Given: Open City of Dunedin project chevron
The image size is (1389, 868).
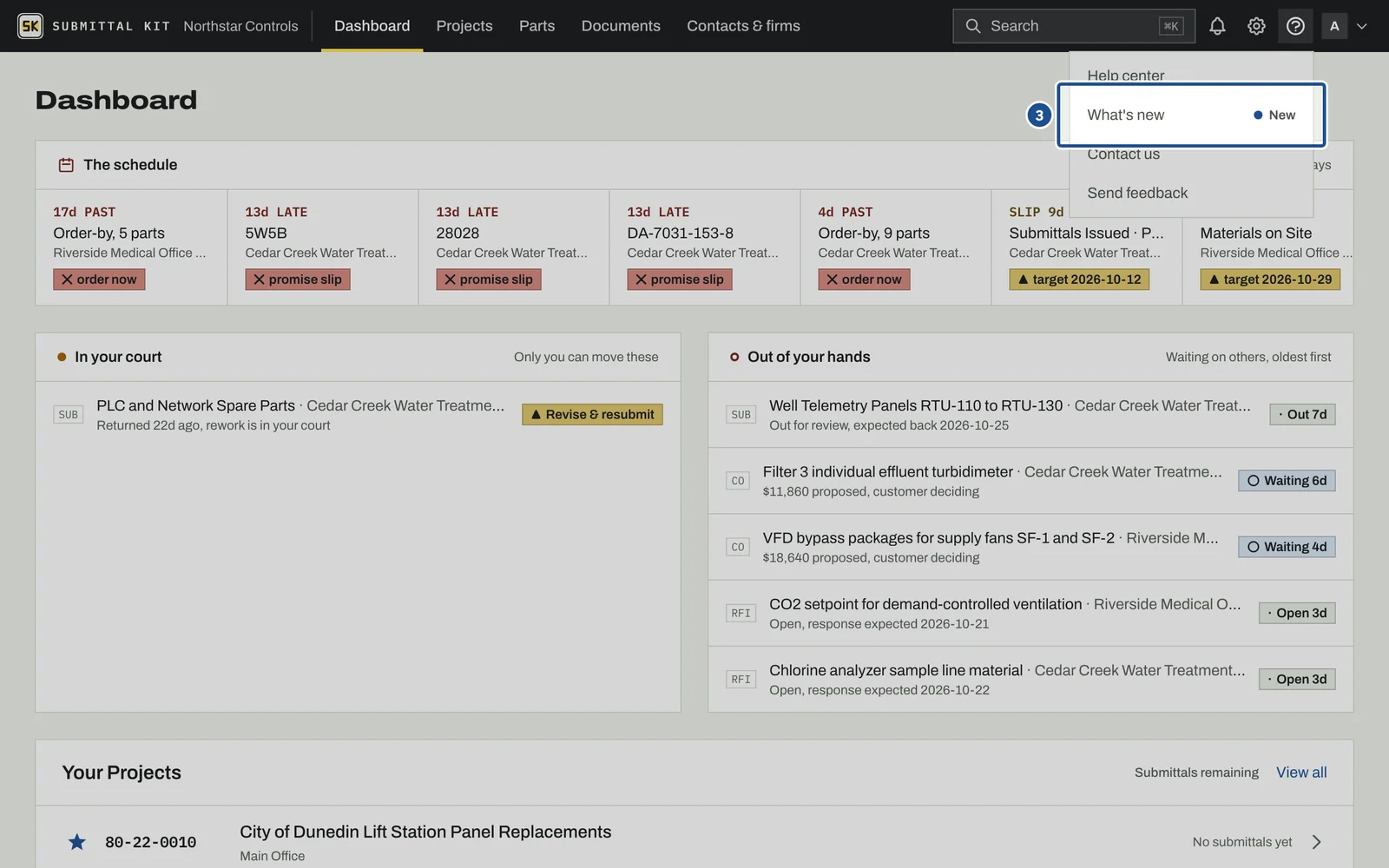Looking at the screenshot, I should point(1317,842).
